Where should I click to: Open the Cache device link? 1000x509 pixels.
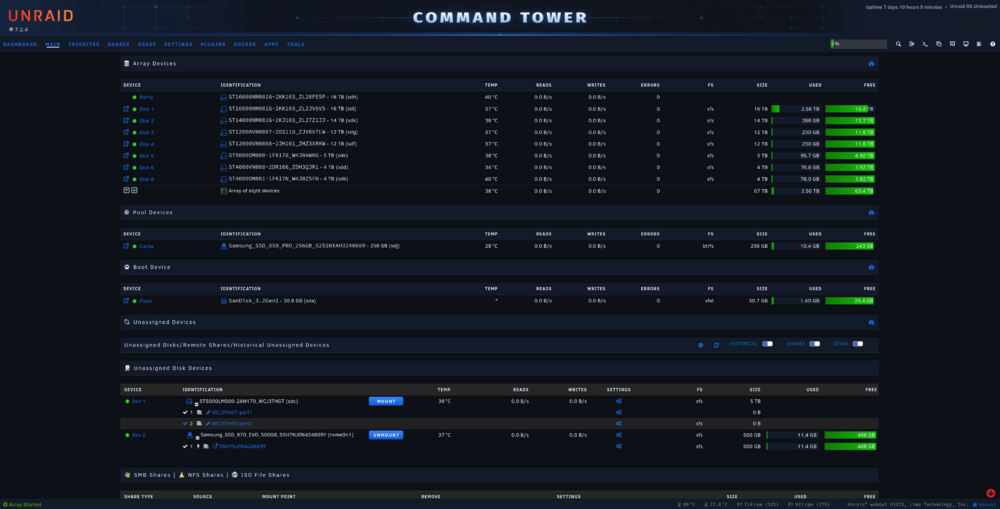click(x=147, y=246)
